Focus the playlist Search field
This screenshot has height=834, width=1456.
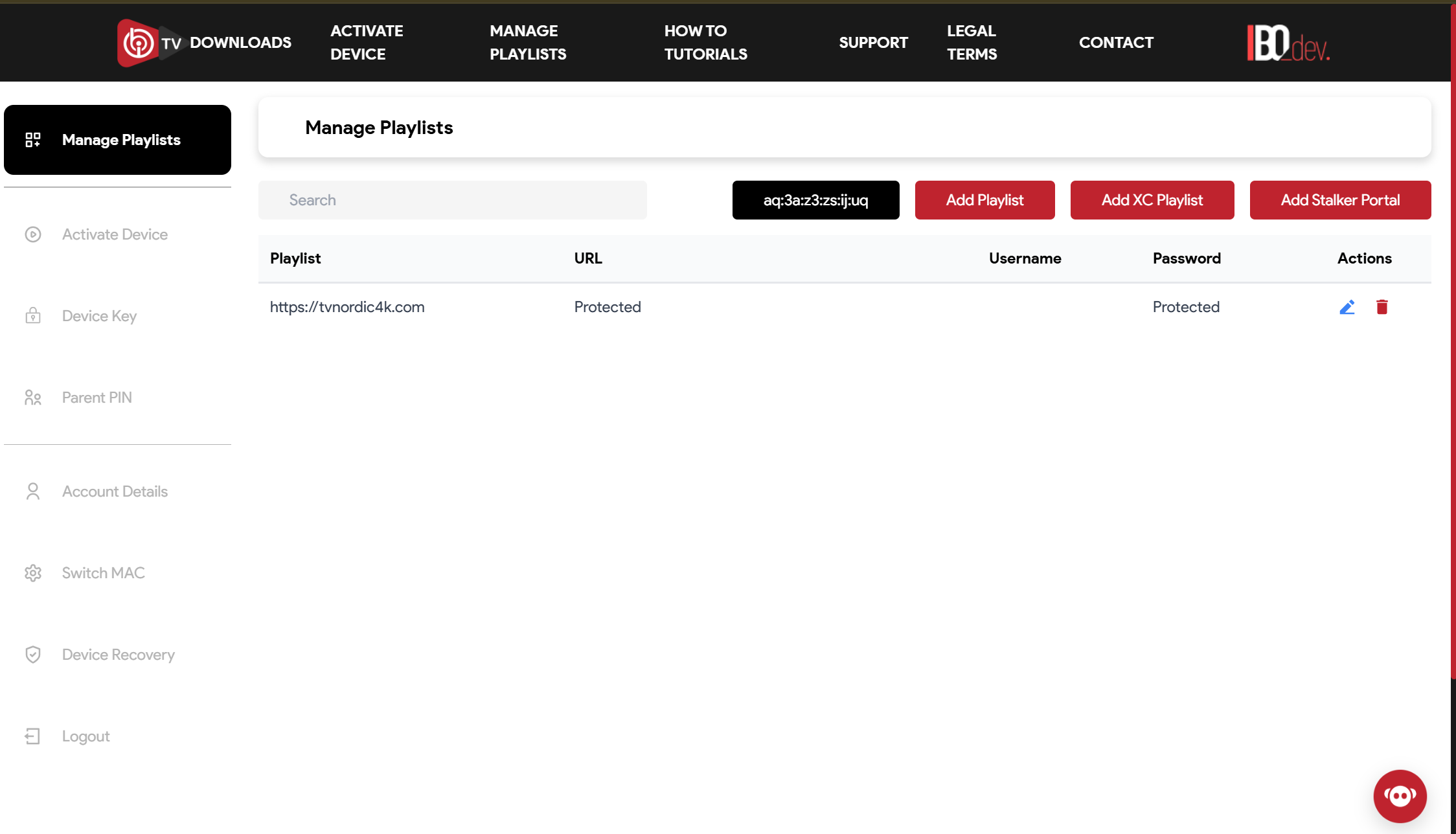pos(452,200)
